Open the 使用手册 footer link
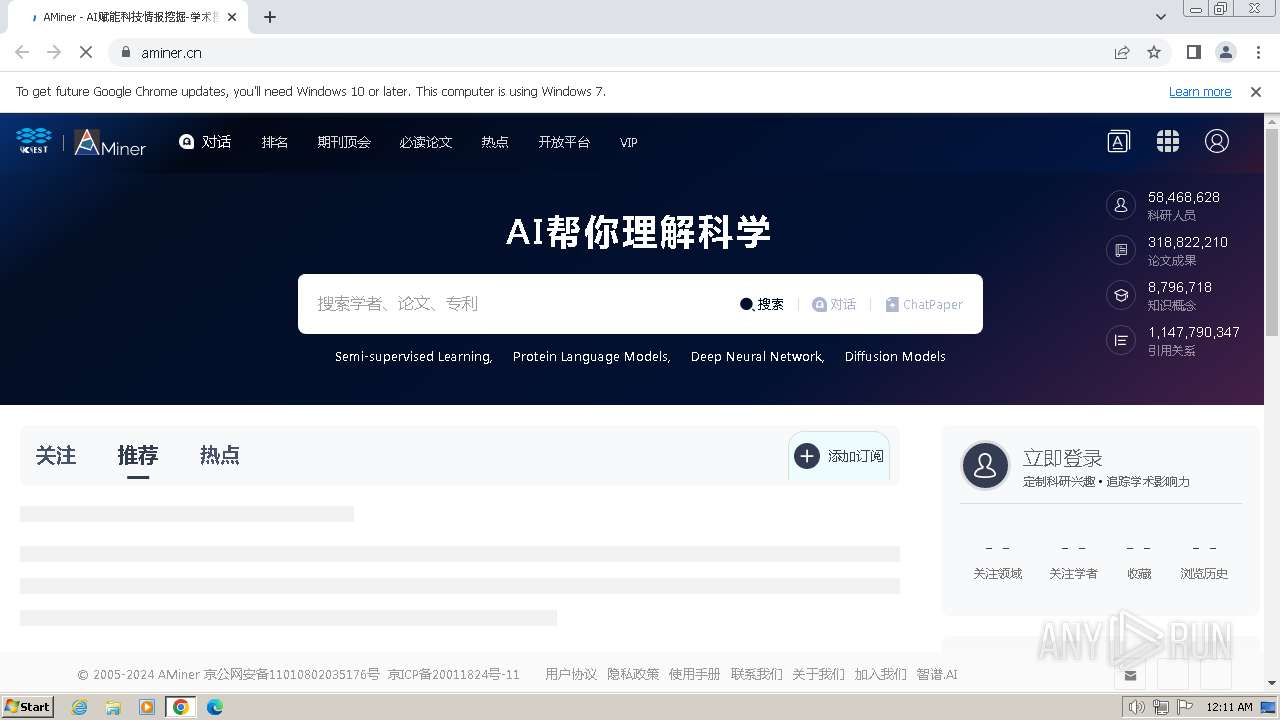Viewport: 1280px width, 720px height. pos(694,674)
